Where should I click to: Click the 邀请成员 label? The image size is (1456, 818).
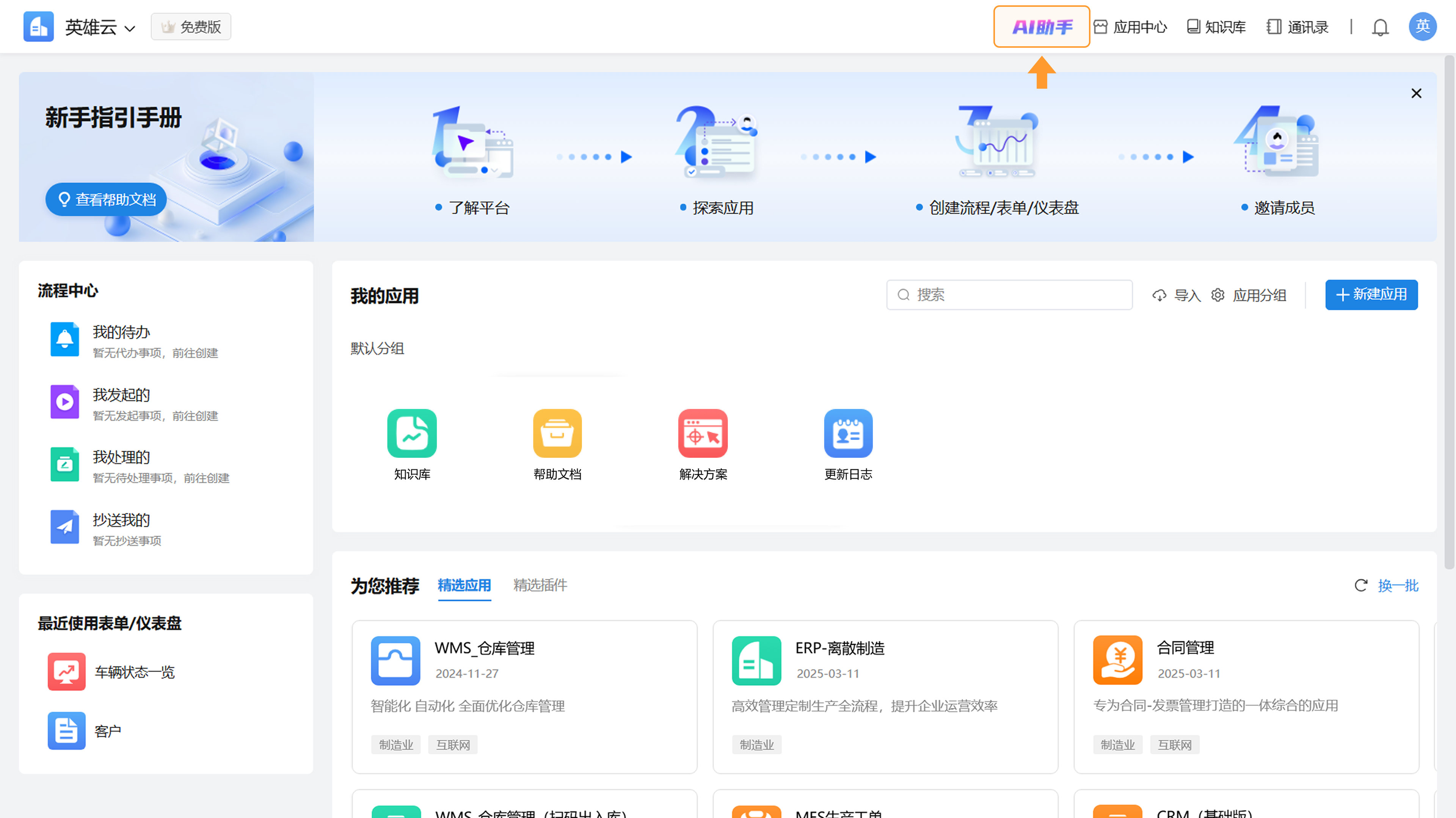1285,208
